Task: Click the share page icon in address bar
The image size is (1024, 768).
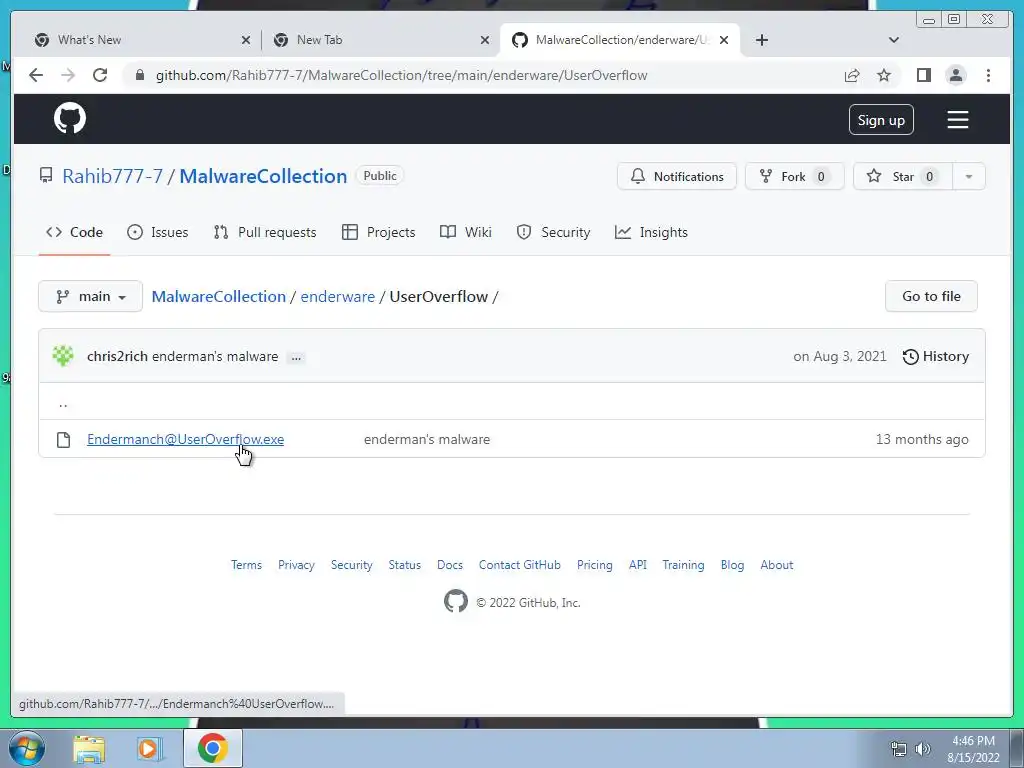Action: pos(852,75)
